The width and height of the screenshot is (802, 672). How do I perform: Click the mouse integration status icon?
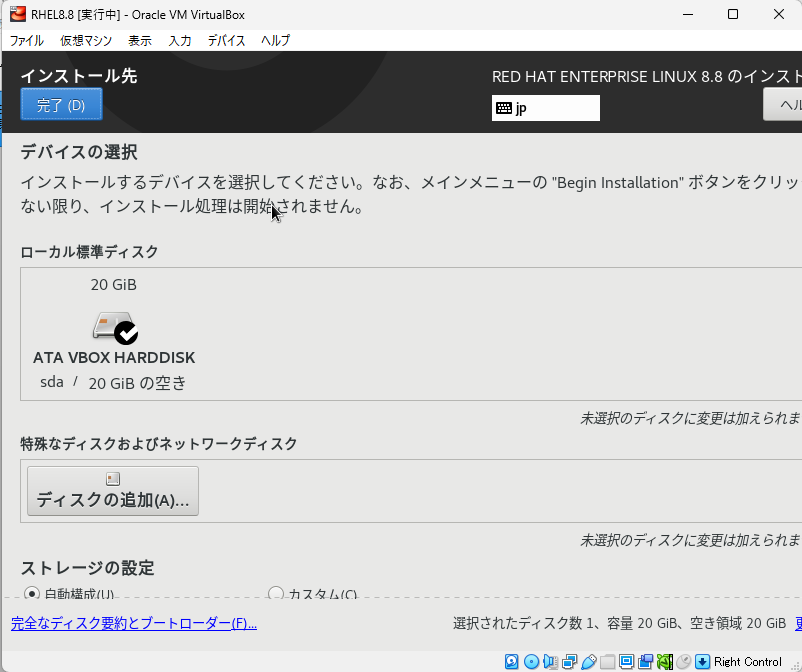(684, 661)
